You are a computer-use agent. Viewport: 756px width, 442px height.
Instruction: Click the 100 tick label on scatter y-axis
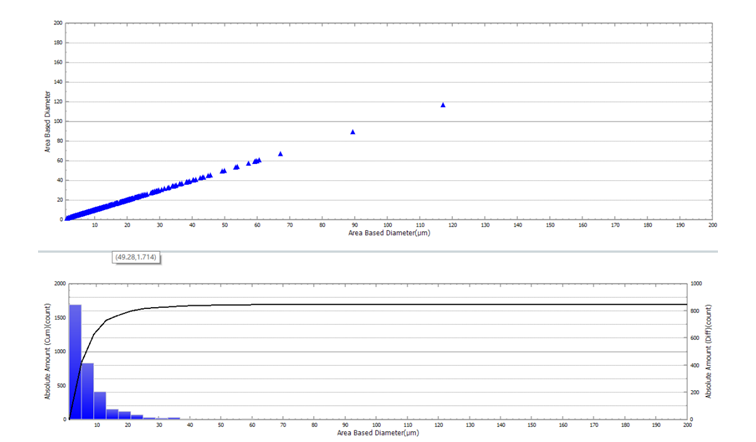(x=57, y=121)
